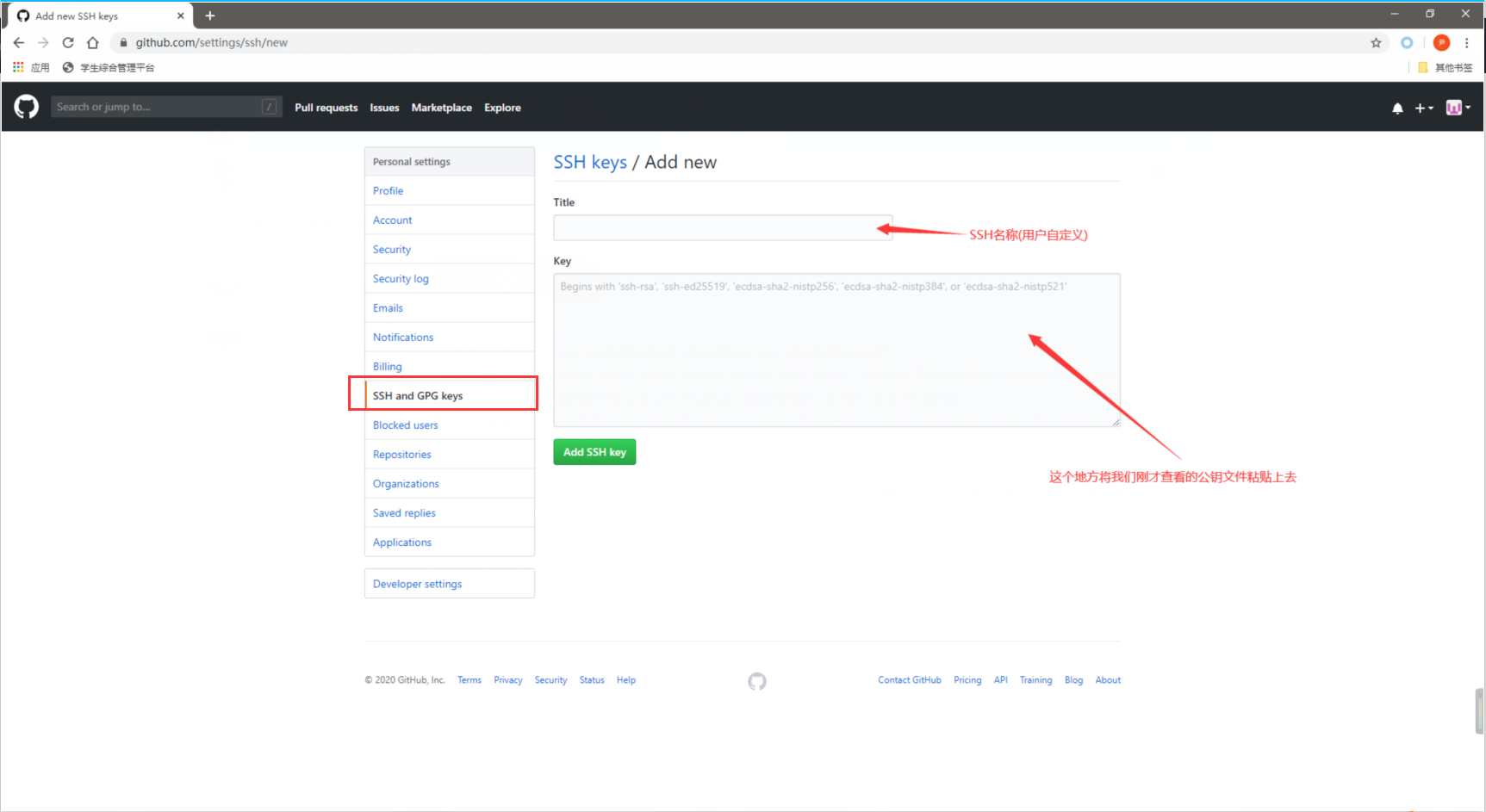
Task: Open the user avatar menu
Action: click(1458, 108)
